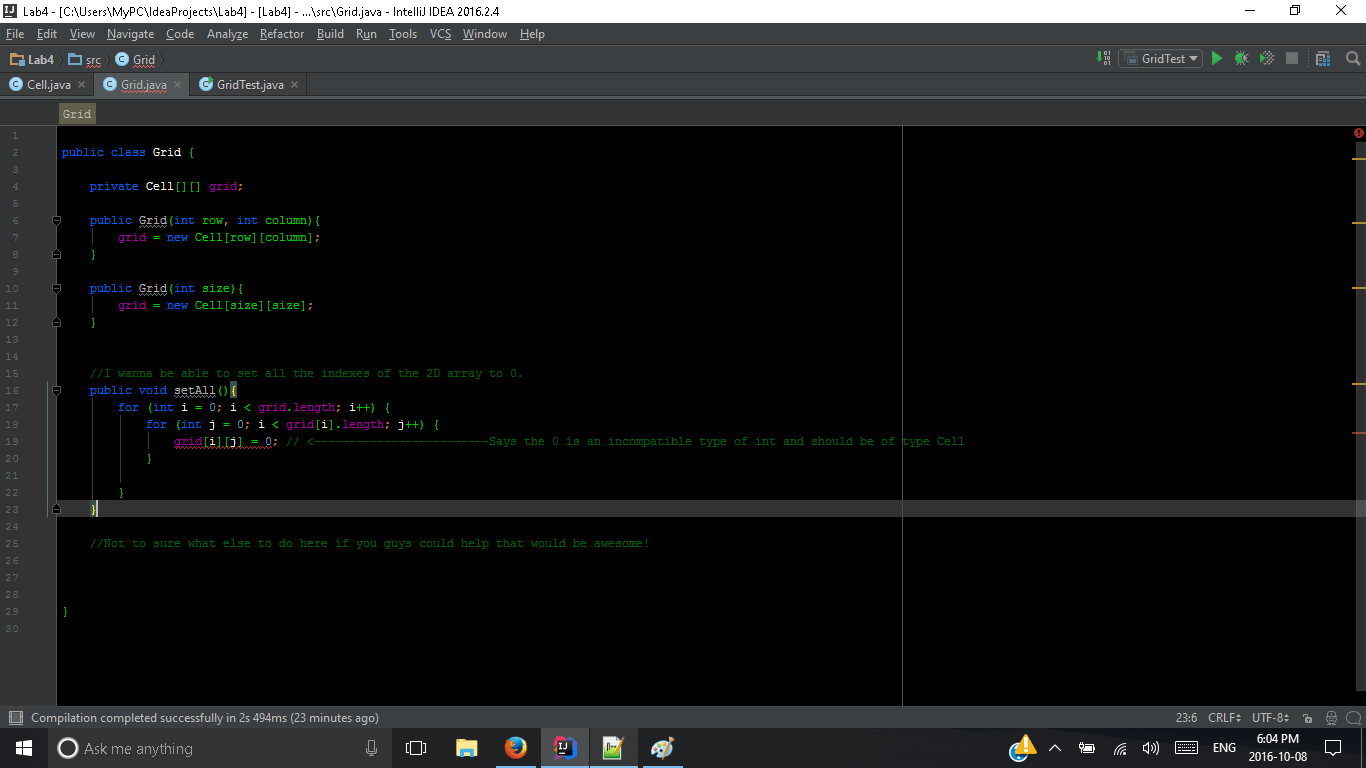Click the cursor position 23:6 indicator
This screenshot has width=1366, height=768.
pyautogui.click(x=1186, y=718)
